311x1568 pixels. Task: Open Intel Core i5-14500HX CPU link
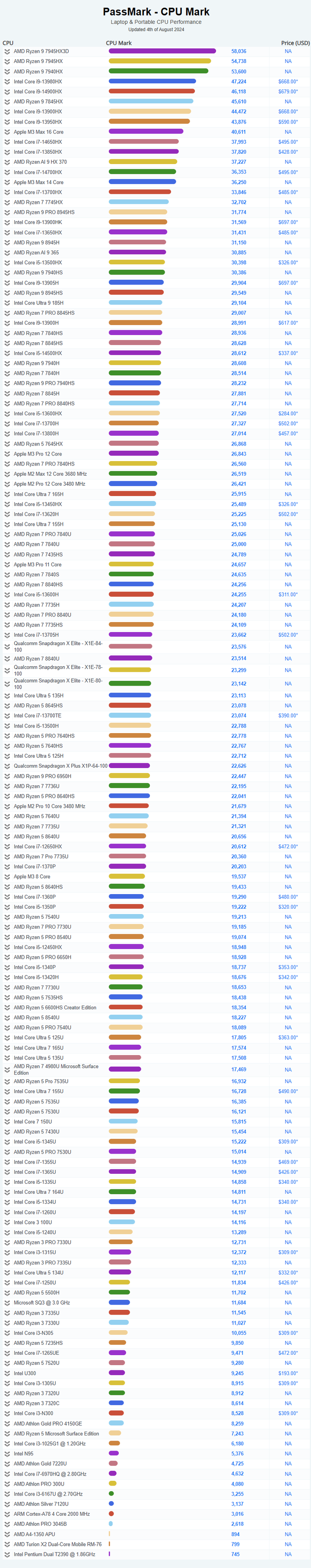[38, 353]
